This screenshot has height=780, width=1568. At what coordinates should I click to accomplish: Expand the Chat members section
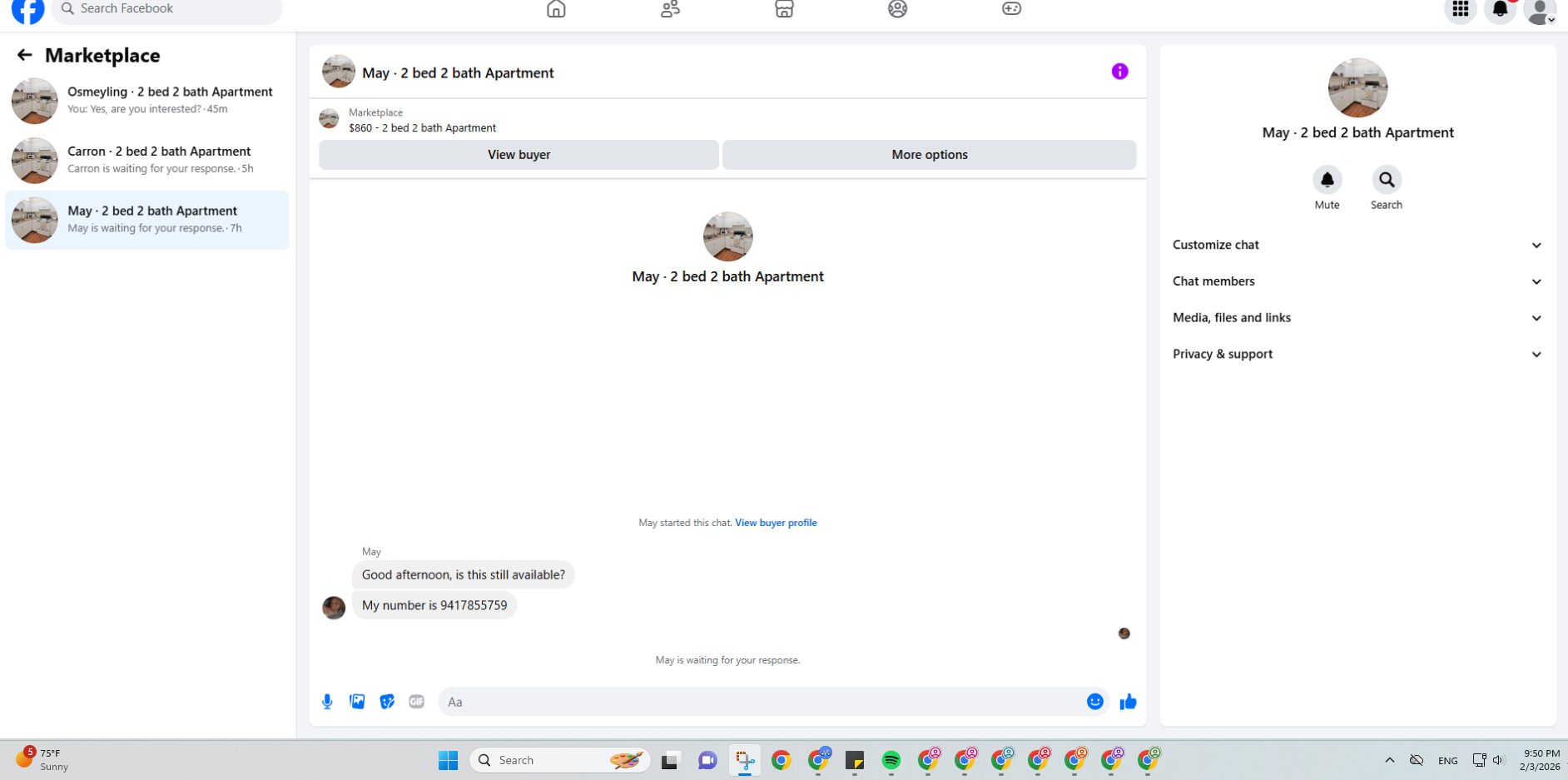(x=1357, y=281)
